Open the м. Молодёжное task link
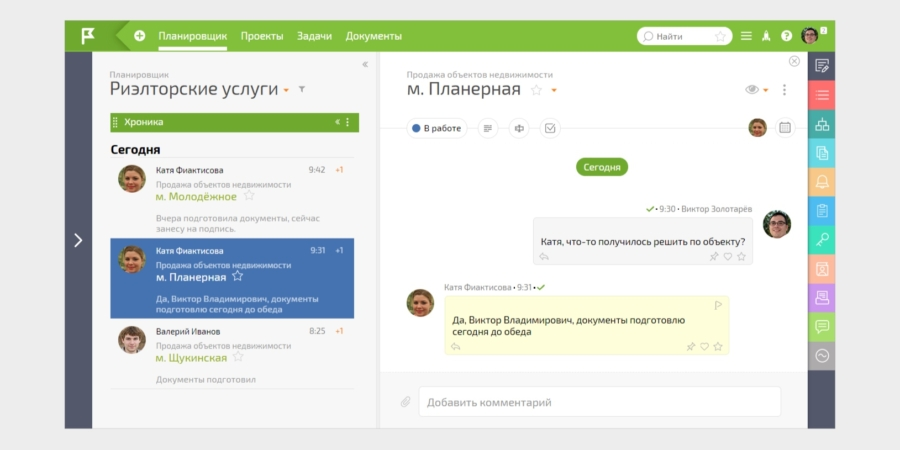The height and width of the screenshot is (450, 900). (x=196, y=196)
